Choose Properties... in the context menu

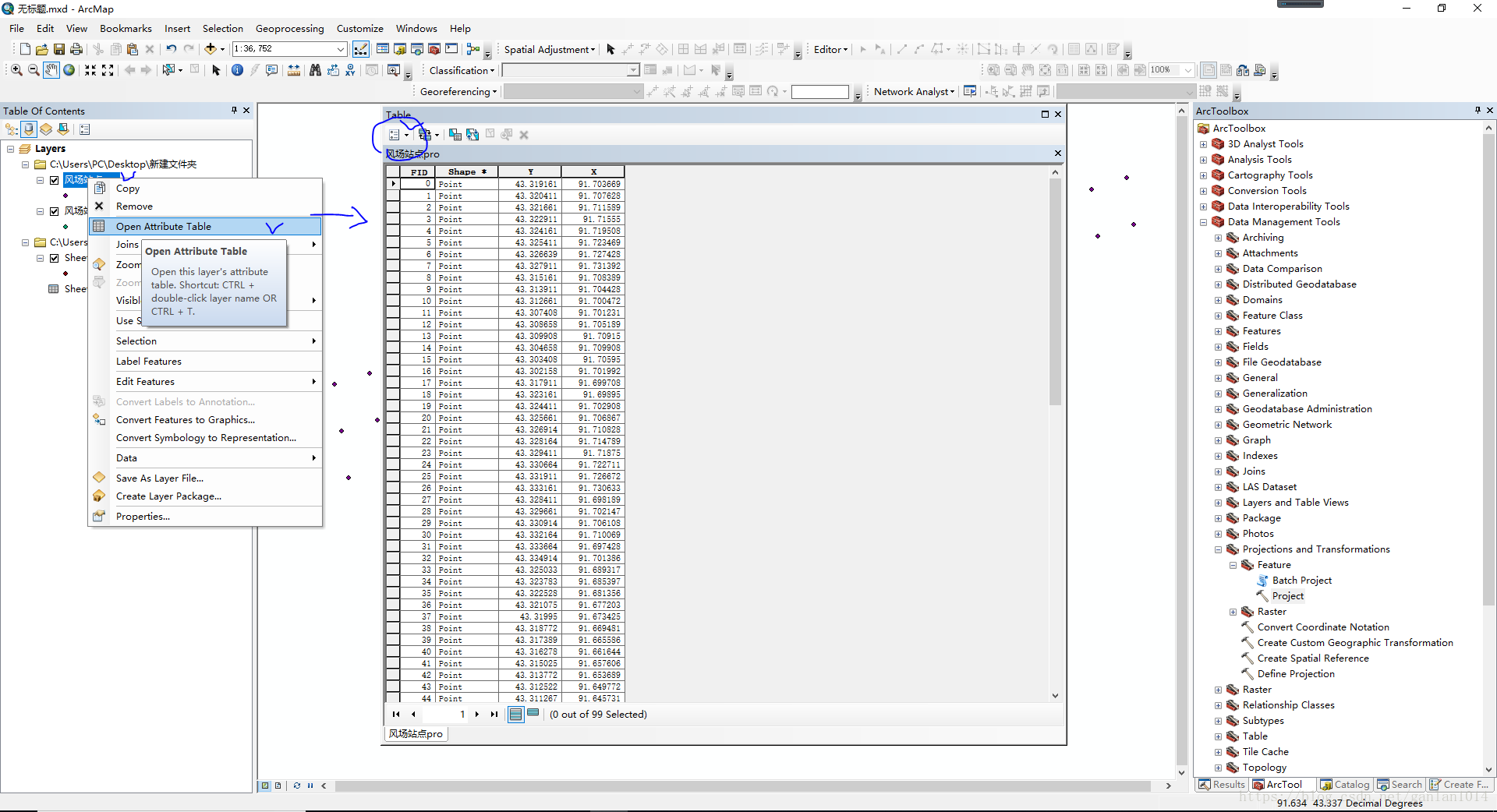pyautogui.click(x=205, y=516)
